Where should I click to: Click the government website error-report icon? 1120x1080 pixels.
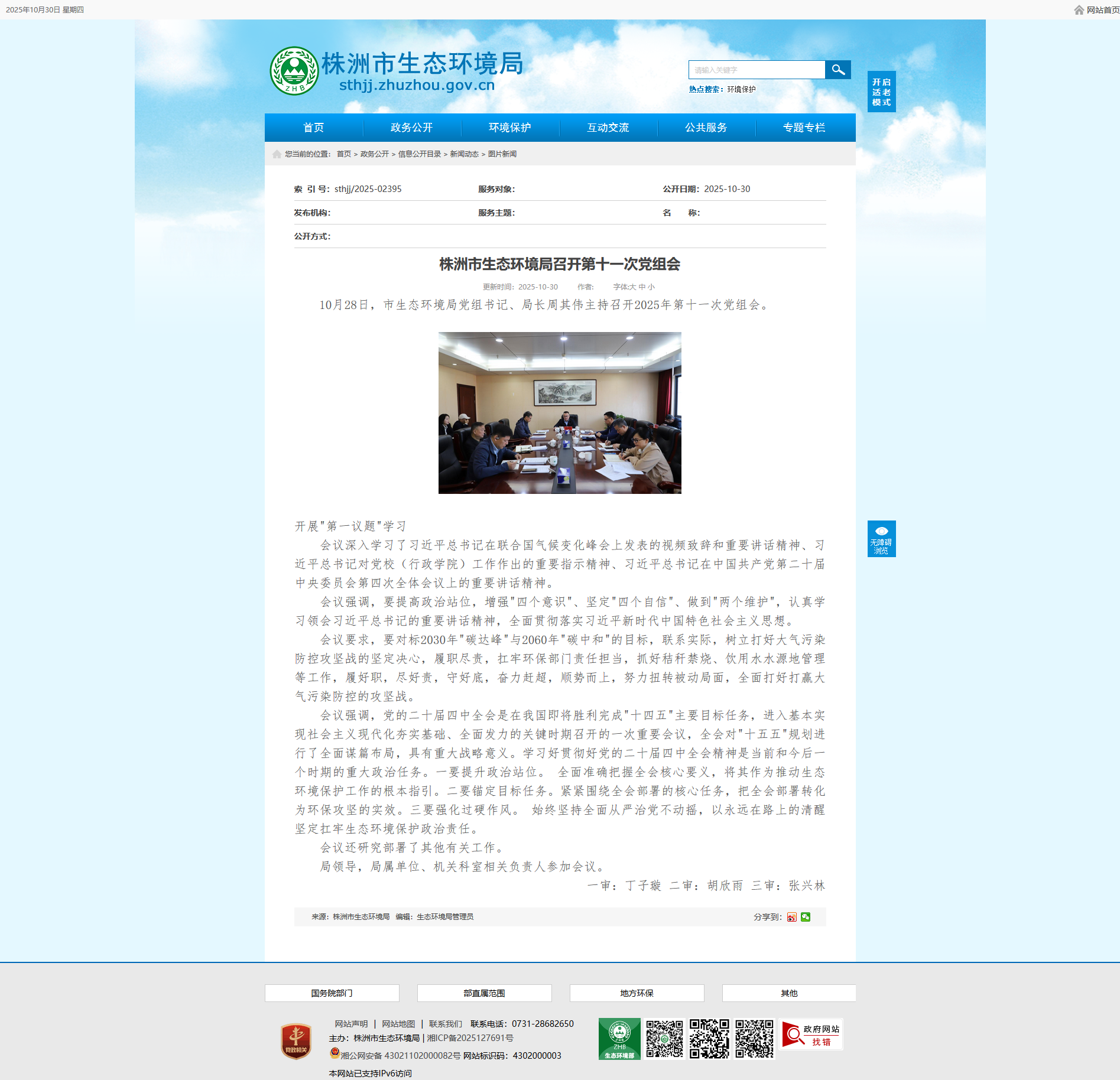pos(811,1035)
